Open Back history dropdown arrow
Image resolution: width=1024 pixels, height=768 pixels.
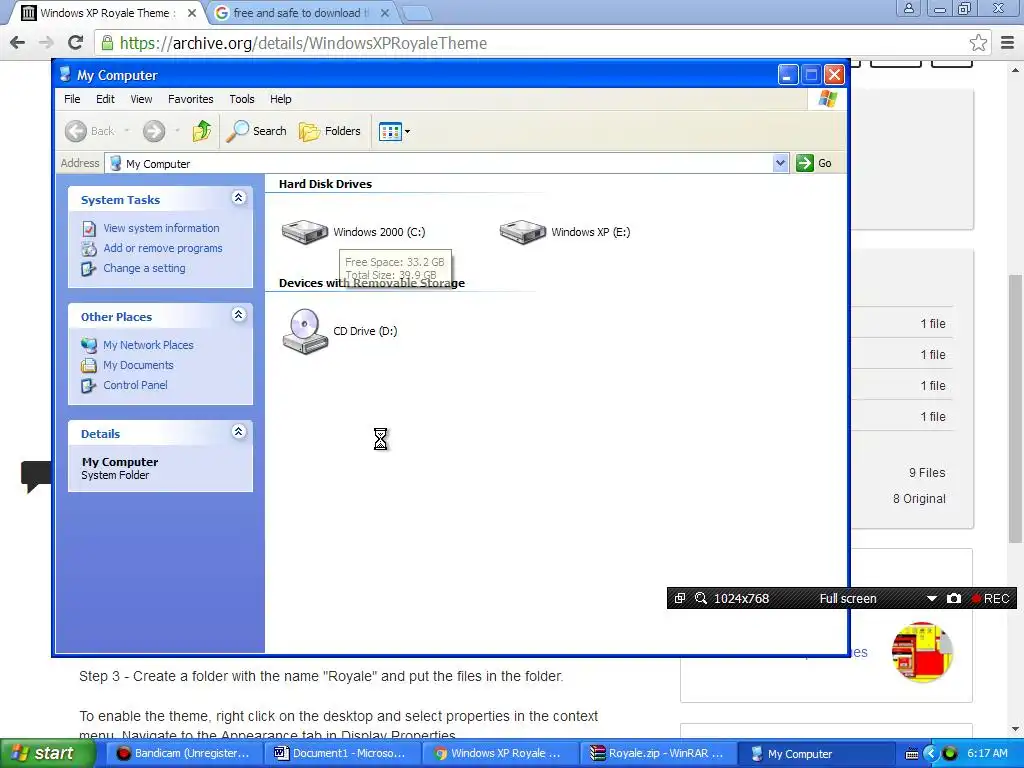tap(127, 131)
